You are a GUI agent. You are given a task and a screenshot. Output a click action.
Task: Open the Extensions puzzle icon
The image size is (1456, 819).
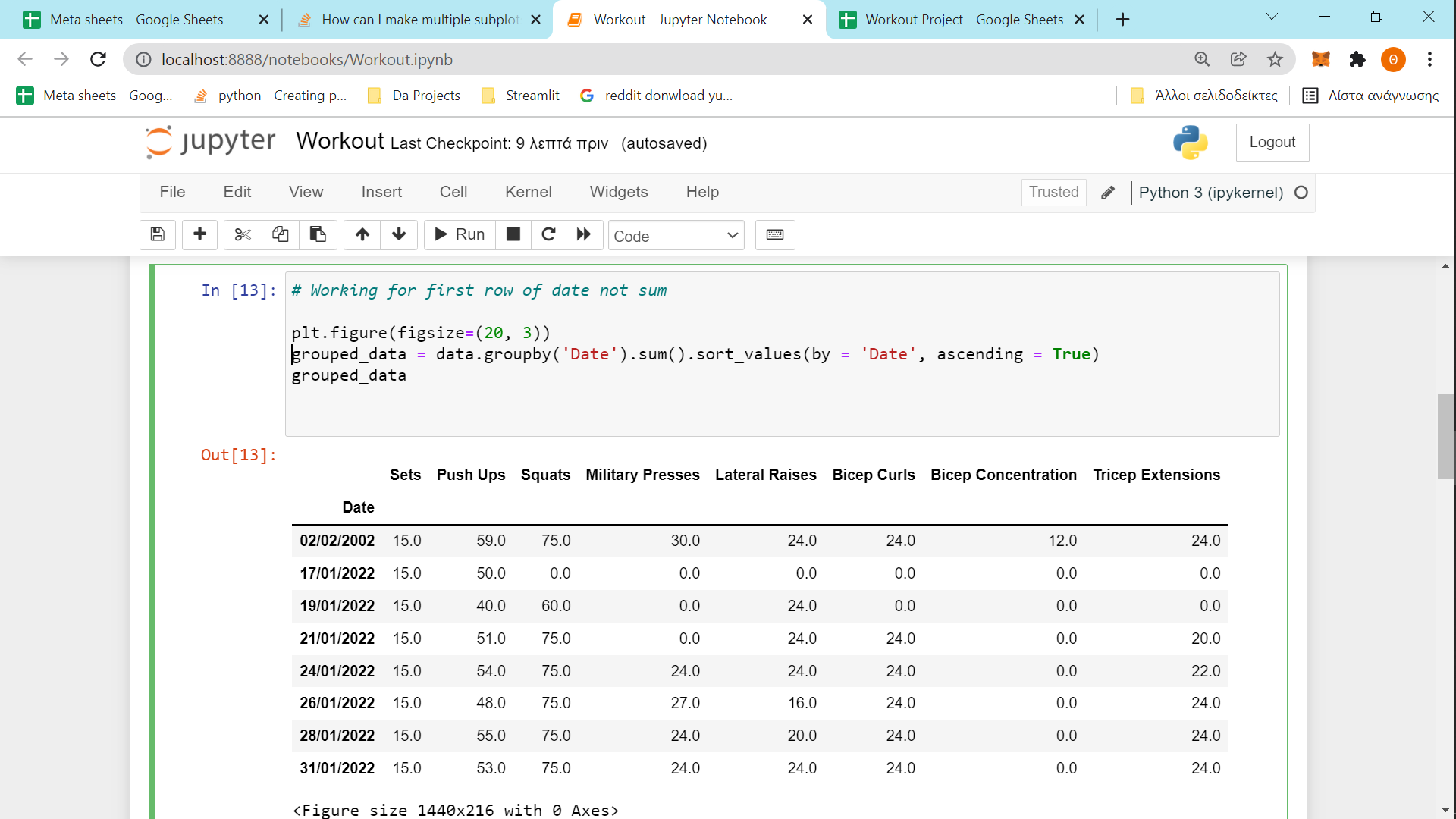click(1357, 59)
